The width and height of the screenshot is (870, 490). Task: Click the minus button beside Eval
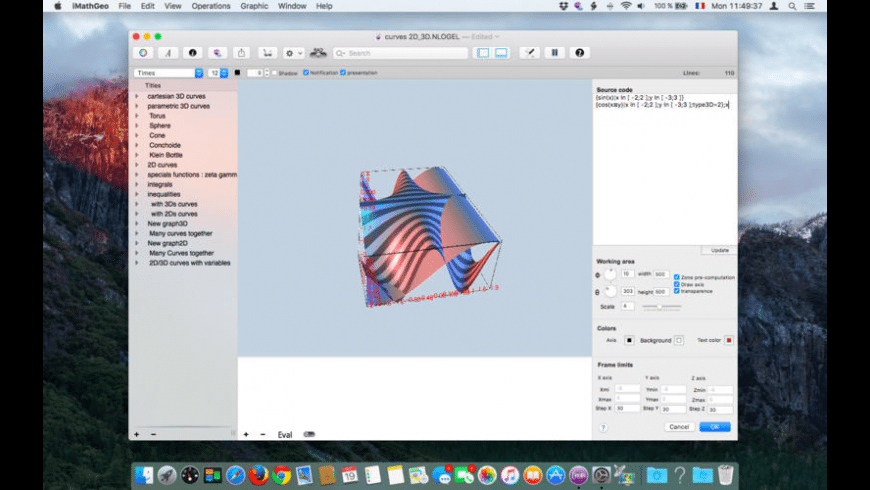pos(263,435)
